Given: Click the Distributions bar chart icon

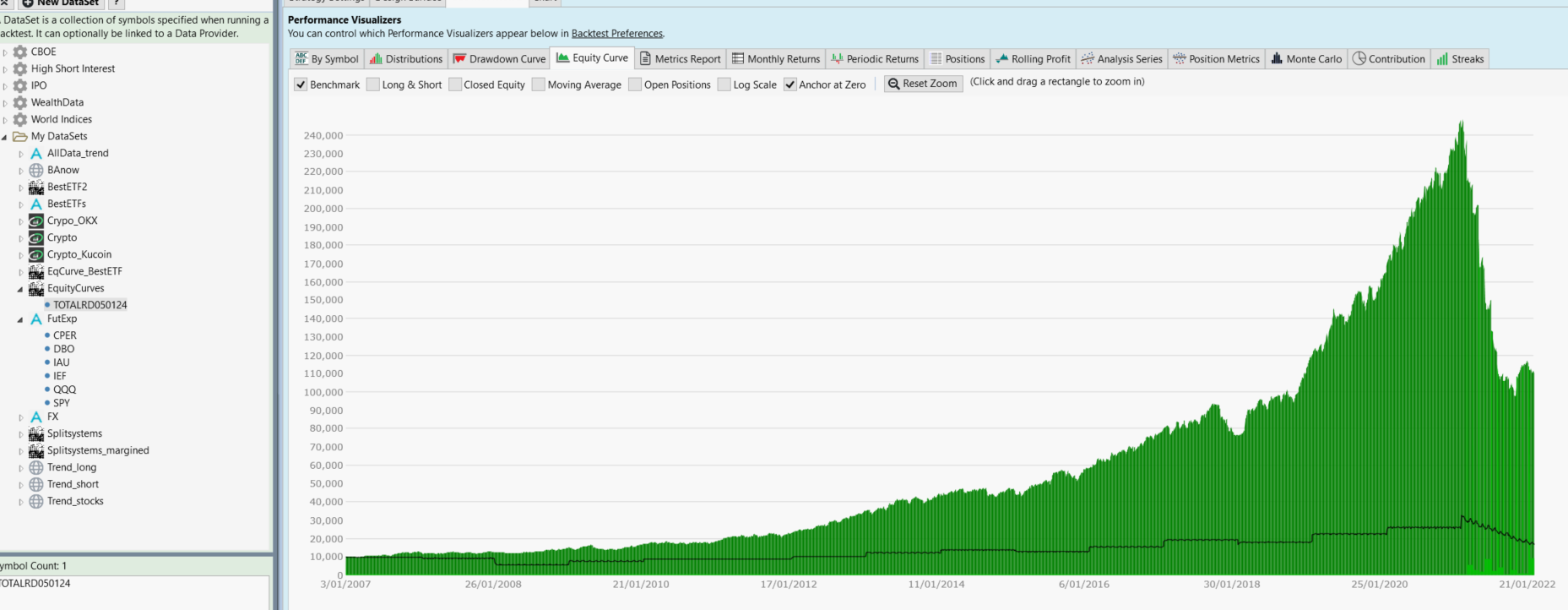Looking at the screenshot, I should pyautogui.click(x=376, y=59).
